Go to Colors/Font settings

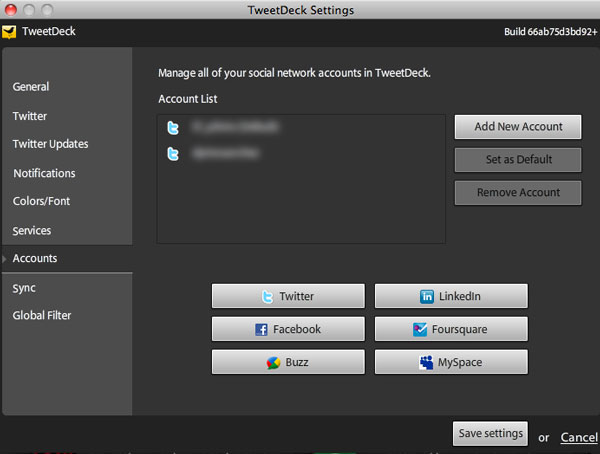[41, 201]
